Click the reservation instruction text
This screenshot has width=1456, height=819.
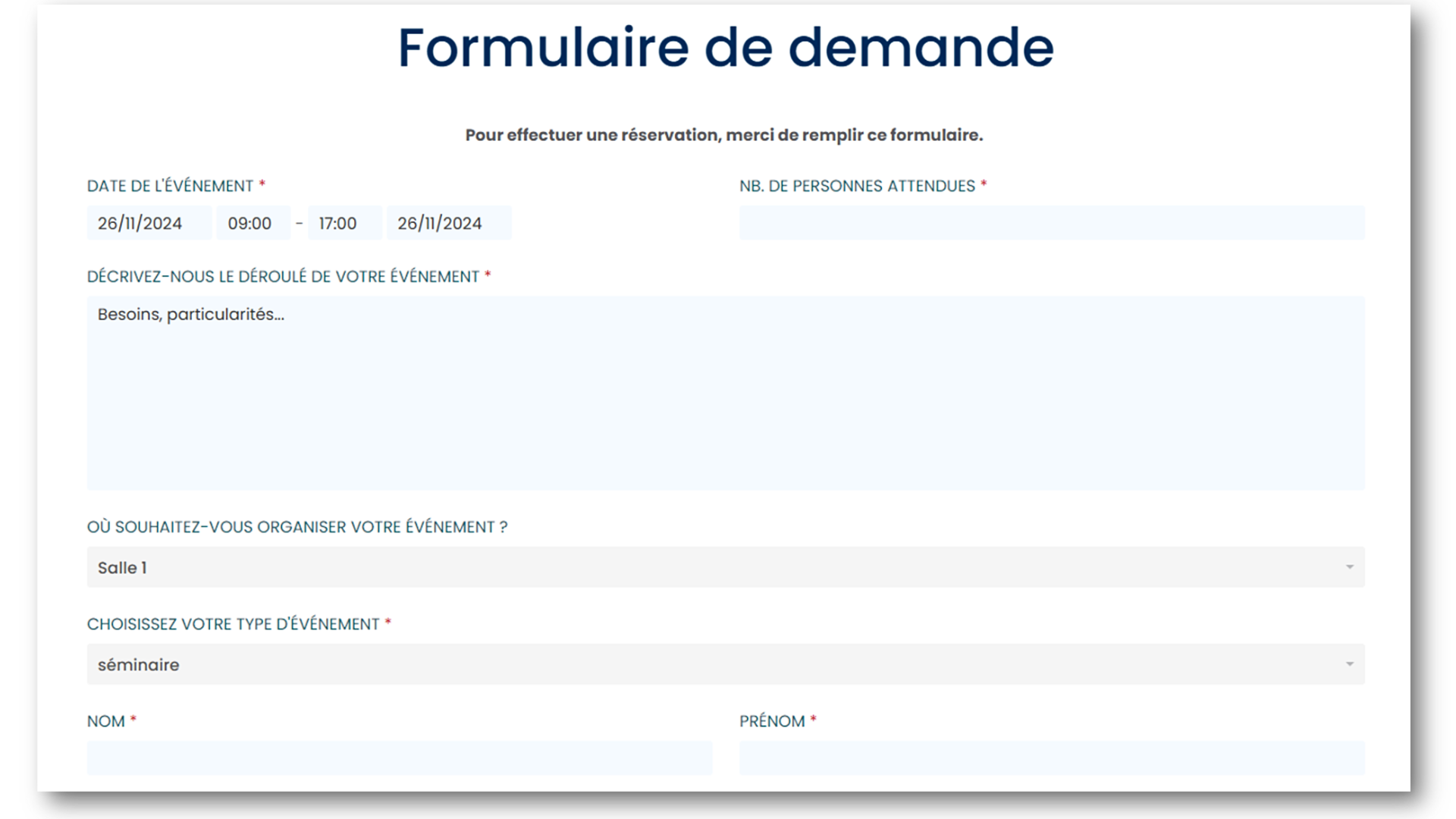click(x=723, y=134)
